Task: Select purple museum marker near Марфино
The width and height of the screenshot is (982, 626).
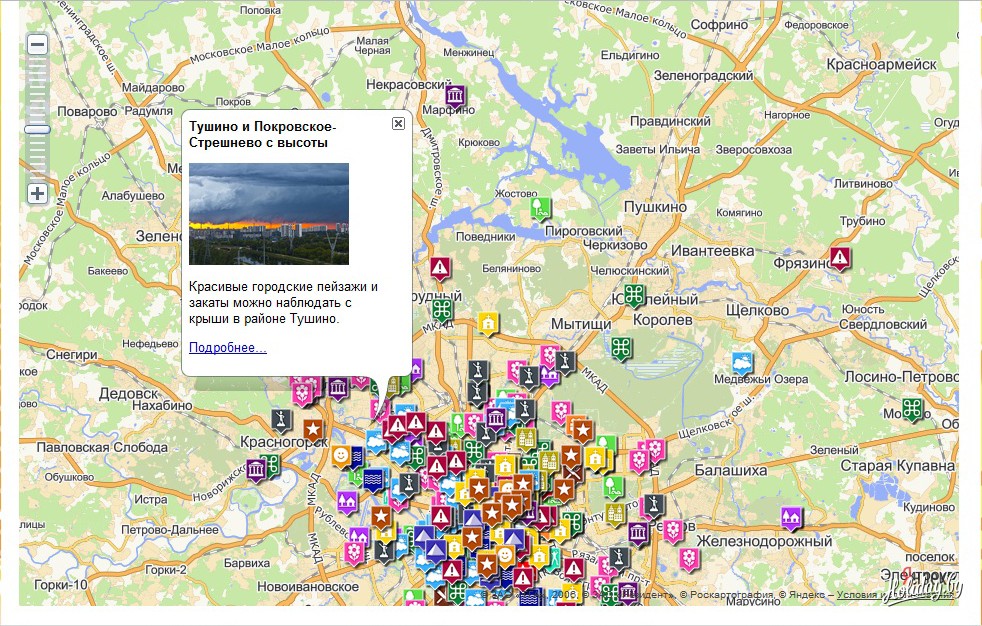Action: pos(456,96)
